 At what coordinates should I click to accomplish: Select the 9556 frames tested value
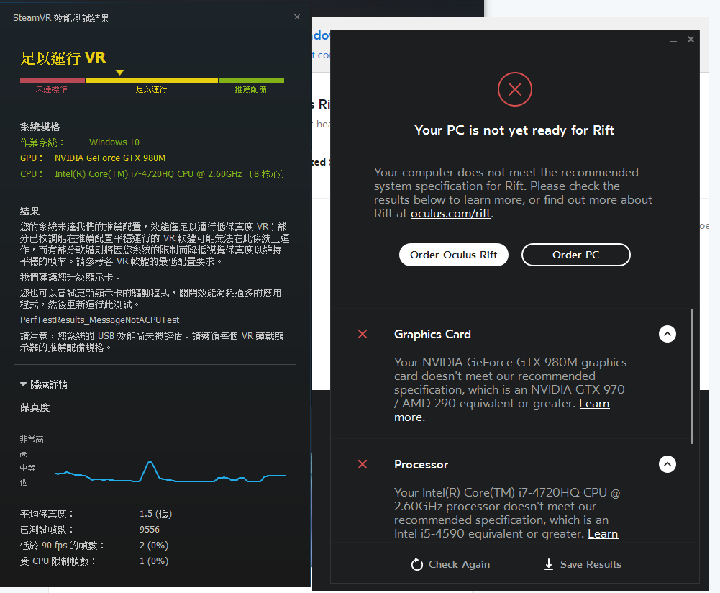[x=149, y=530]
